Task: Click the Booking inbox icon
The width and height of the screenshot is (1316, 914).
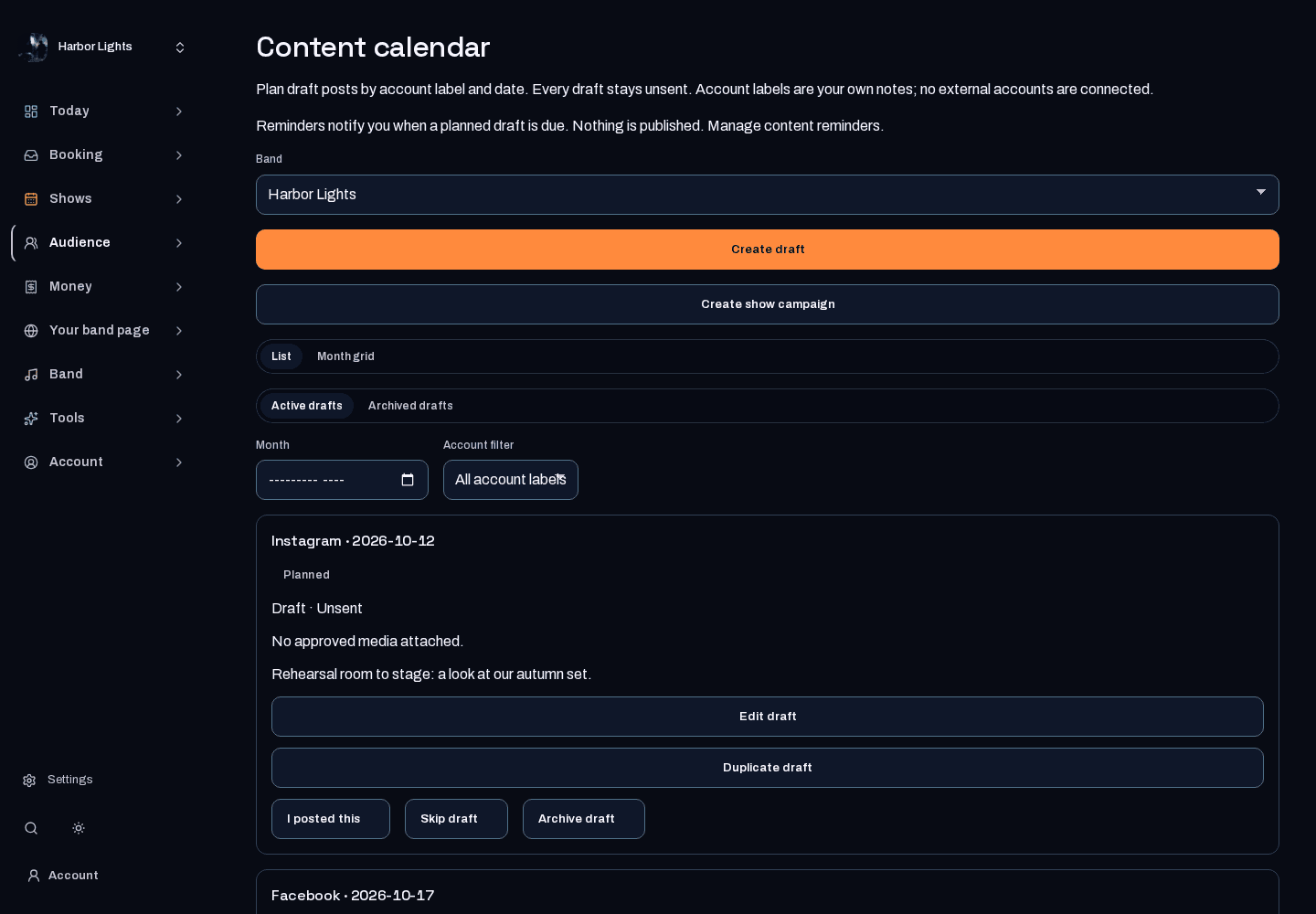Action: point(31,155)
